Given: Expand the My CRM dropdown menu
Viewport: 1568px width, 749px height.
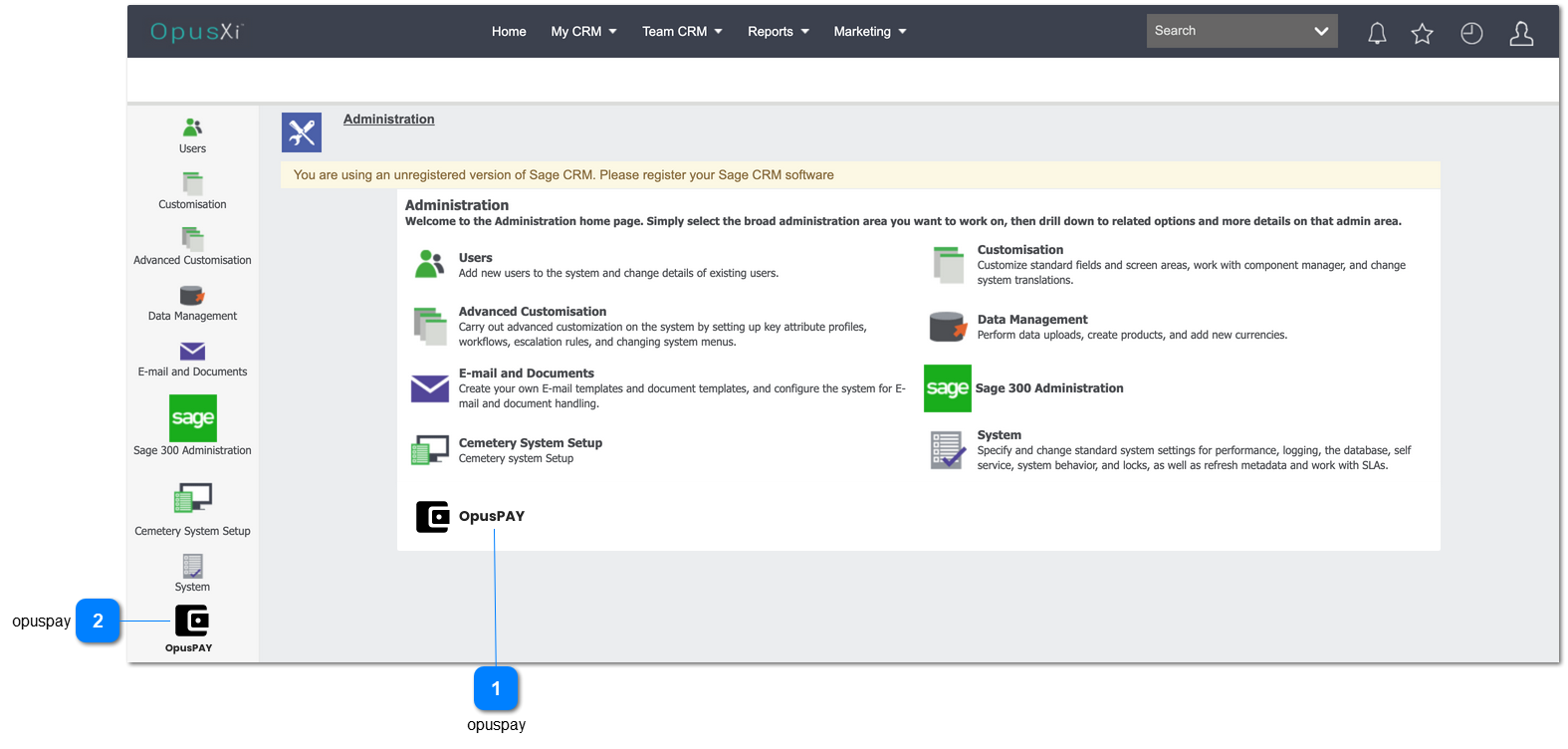Looking at the screenshot, I should (583, 32).
